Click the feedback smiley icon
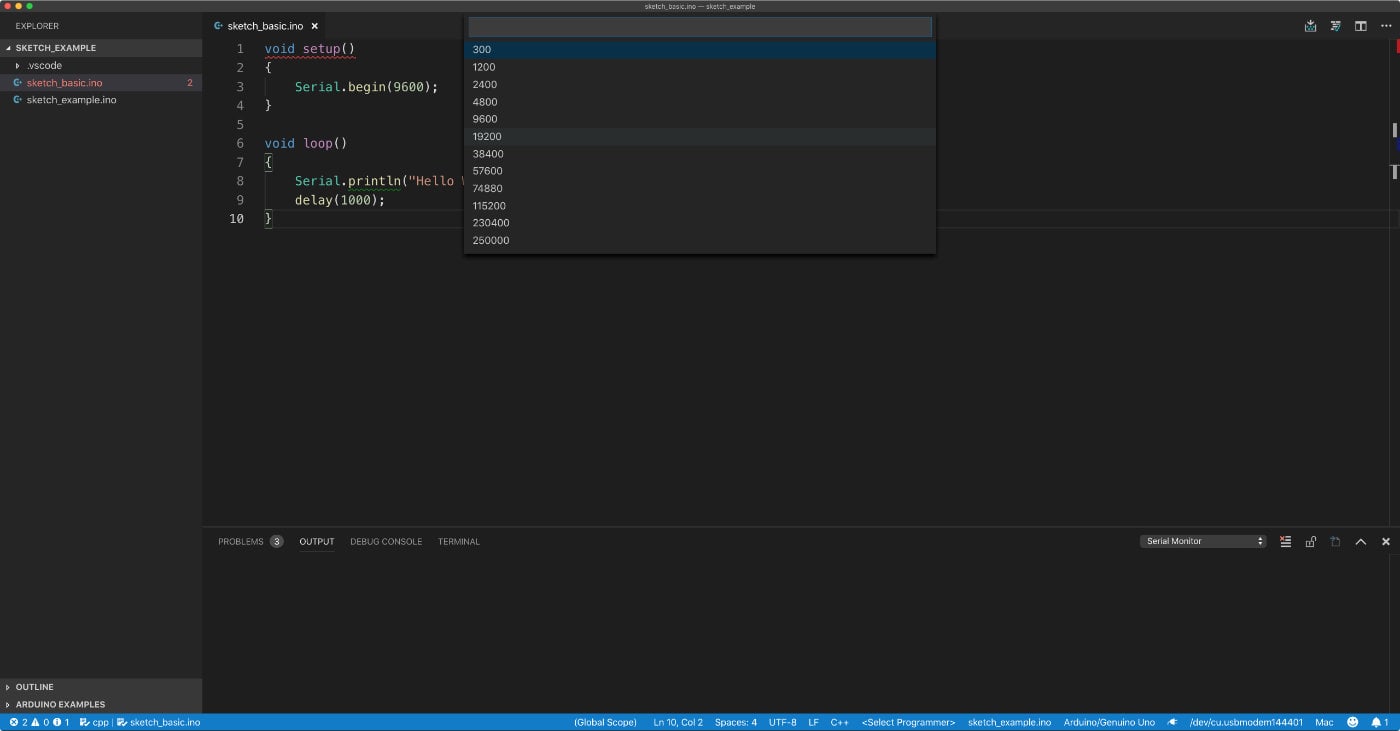 click(x=1353, y=722)
